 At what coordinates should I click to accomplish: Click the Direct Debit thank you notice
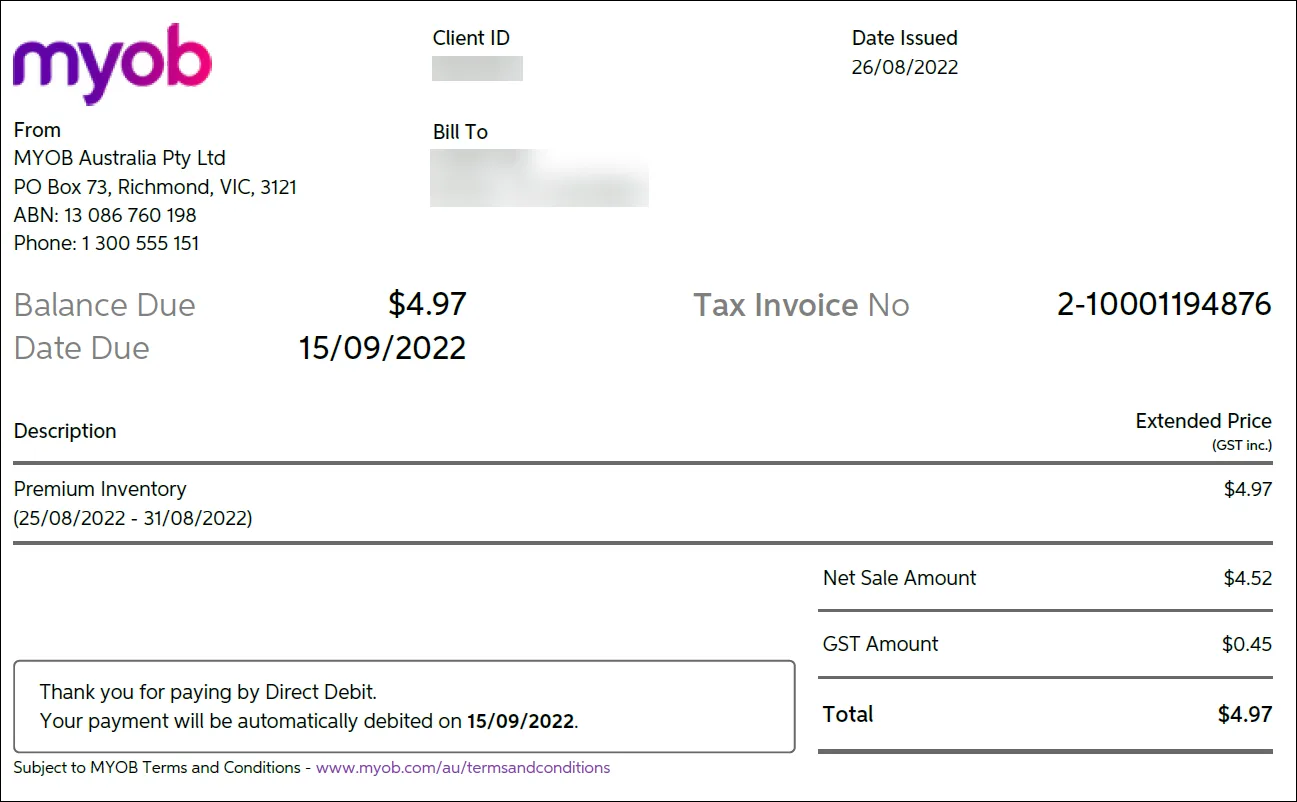tap(404, 706)
